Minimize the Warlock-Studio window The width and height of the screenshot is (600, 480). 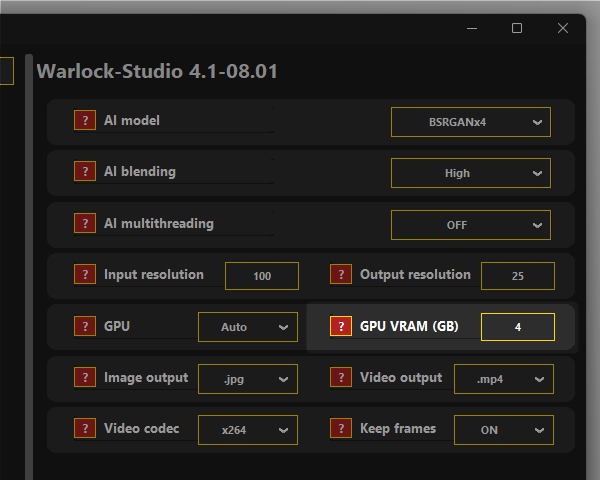tap(472, 28)
